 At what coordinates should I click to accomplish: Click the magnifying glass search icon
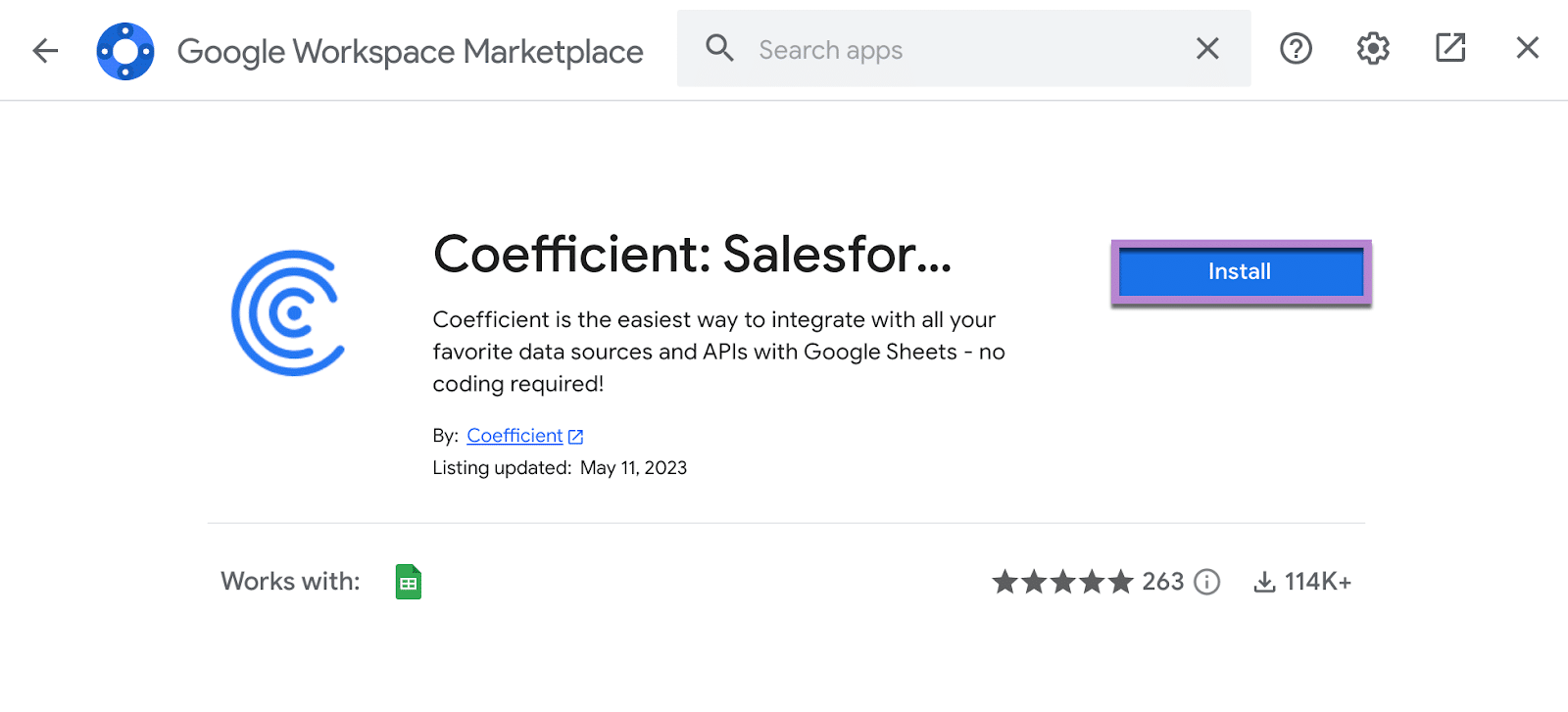719,48
